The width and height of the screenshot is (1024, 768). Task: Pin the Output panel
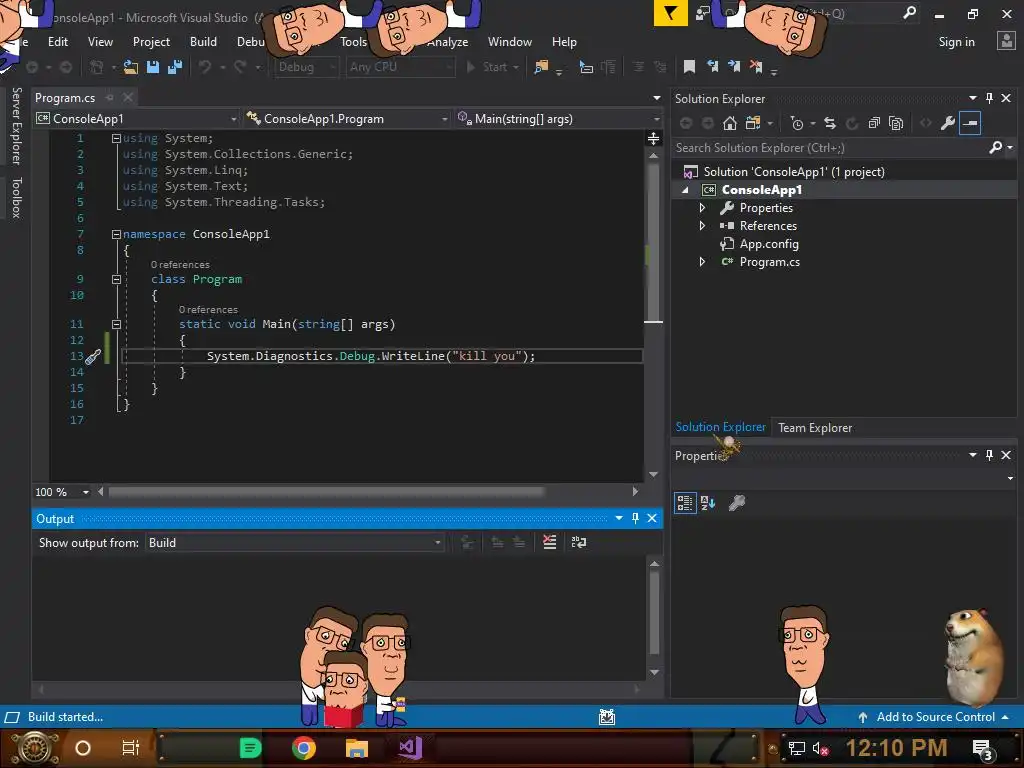[635, 518]
